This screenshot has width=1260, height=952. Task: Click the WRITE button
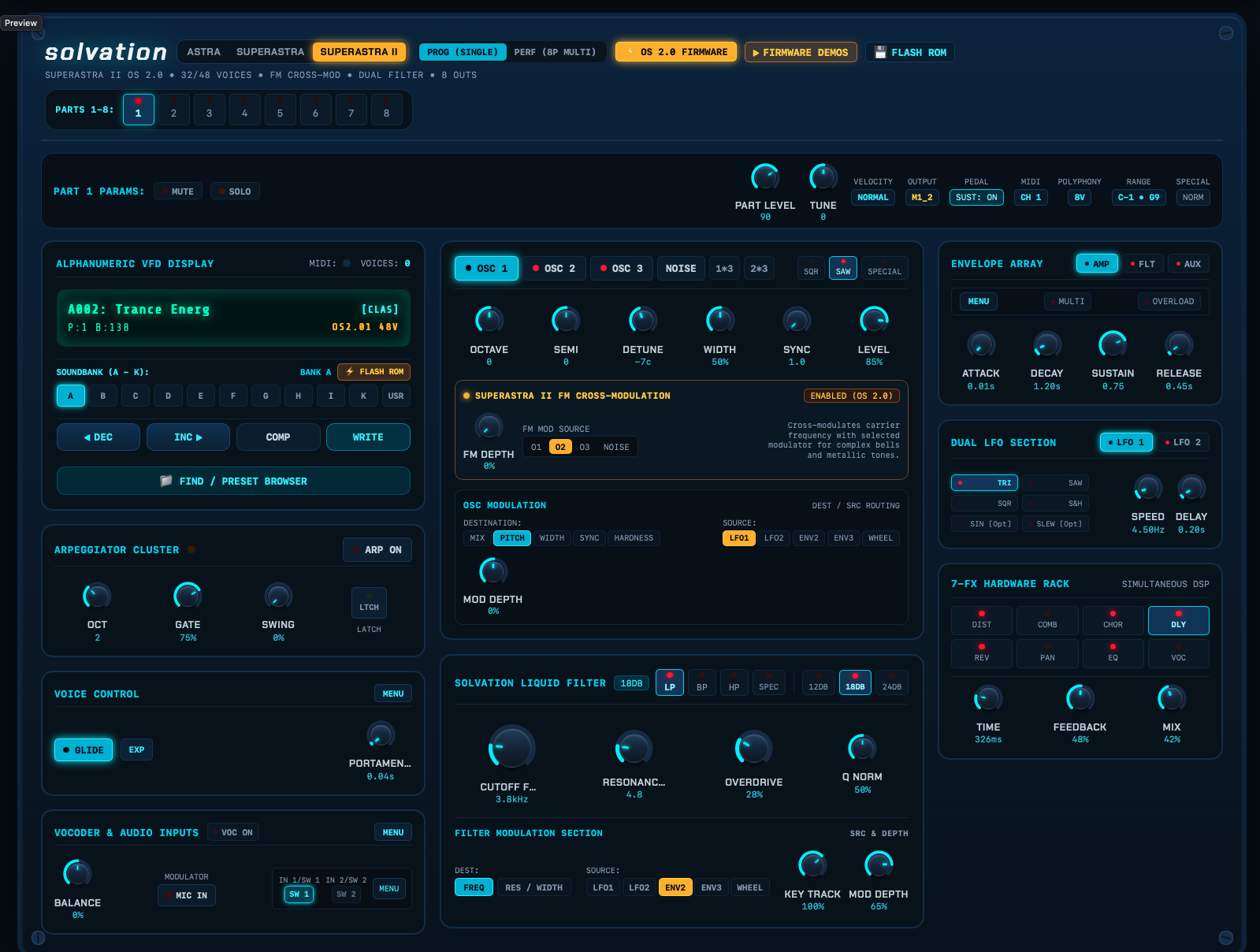368,437
